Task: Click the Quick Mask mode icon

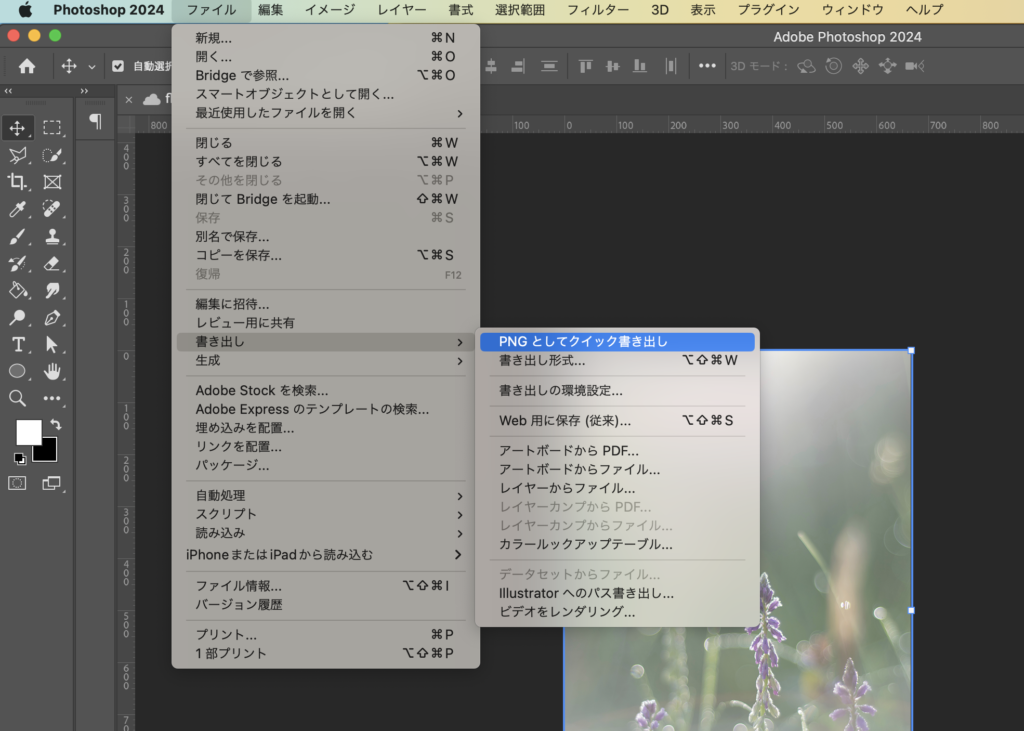Action: [x=17, y=483]
